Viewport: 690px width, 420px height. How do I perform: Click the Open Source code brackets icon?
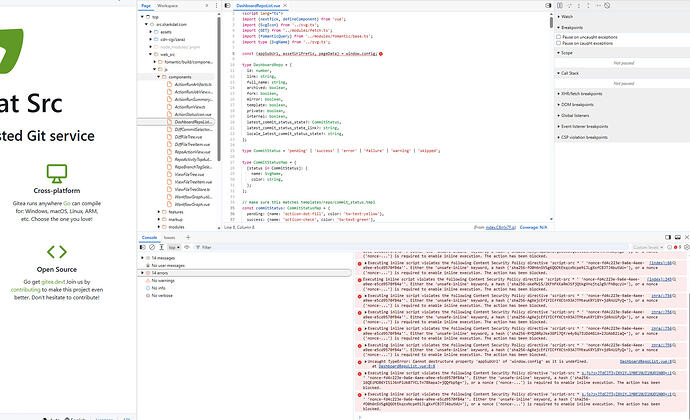tap(57, 252)
